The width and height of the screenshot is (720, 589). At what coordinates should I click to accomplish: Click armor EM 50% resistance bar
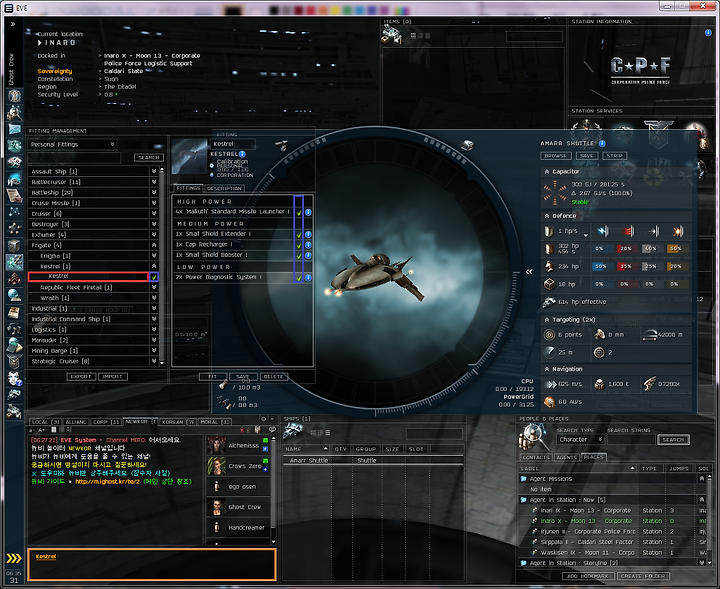click(601, 266)
